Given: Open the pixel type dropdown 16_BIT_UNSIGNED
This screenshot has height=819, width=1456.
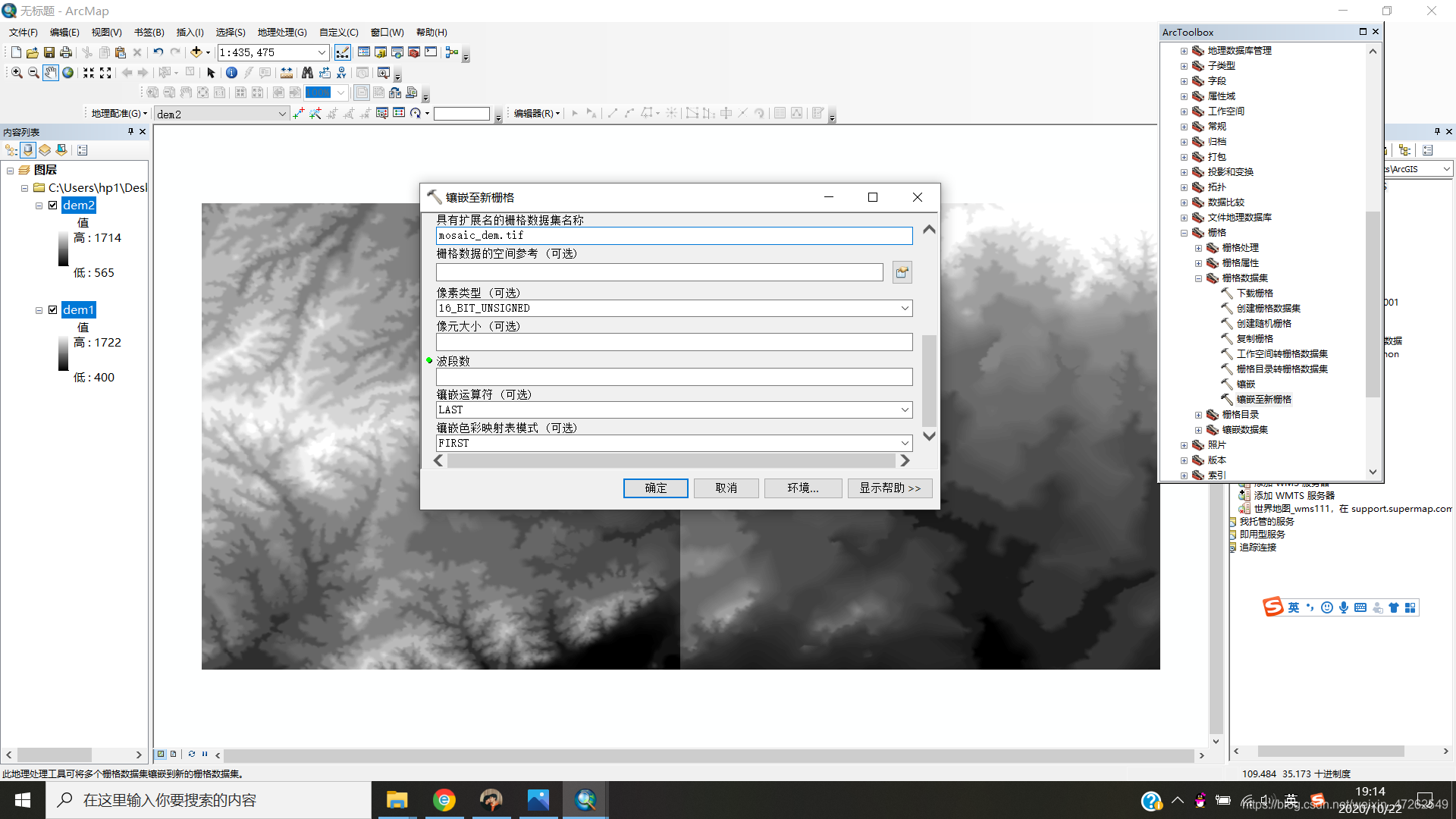Looking at the screenshot, I should pos(905,309).
